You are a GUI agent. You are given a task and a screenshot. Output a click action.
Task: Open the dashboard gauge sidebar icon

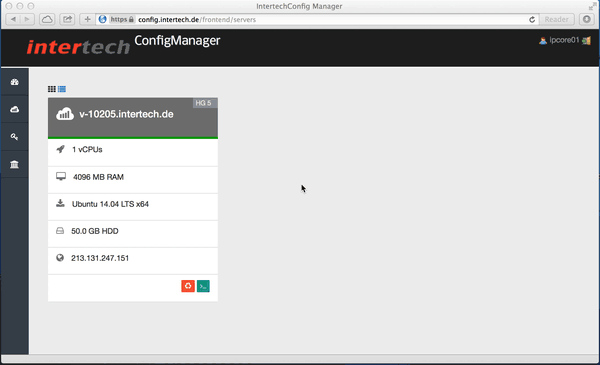click(x=15, y=82)
